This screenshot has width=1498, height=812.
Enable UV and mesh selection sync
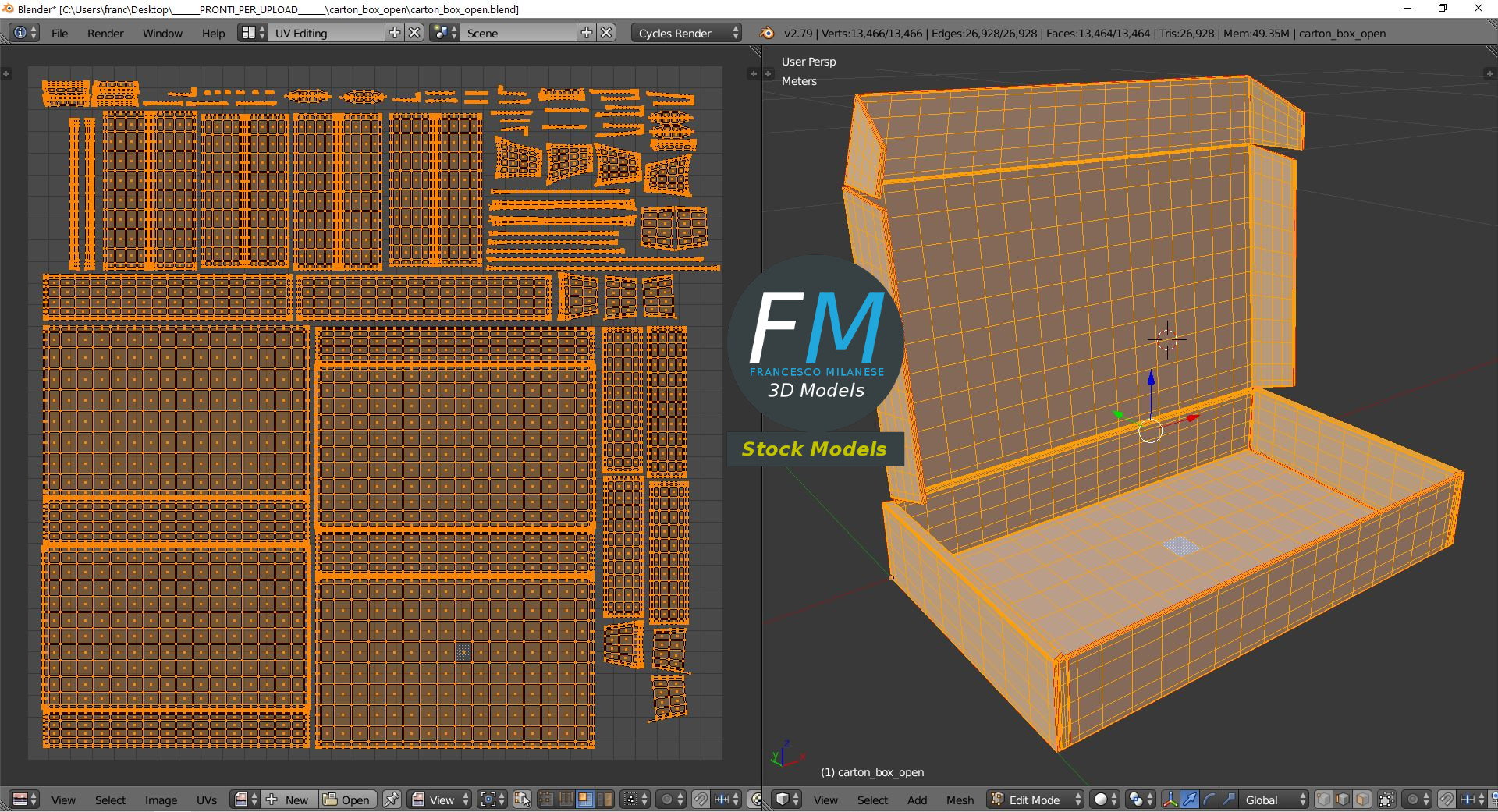[x=523, y=800]
